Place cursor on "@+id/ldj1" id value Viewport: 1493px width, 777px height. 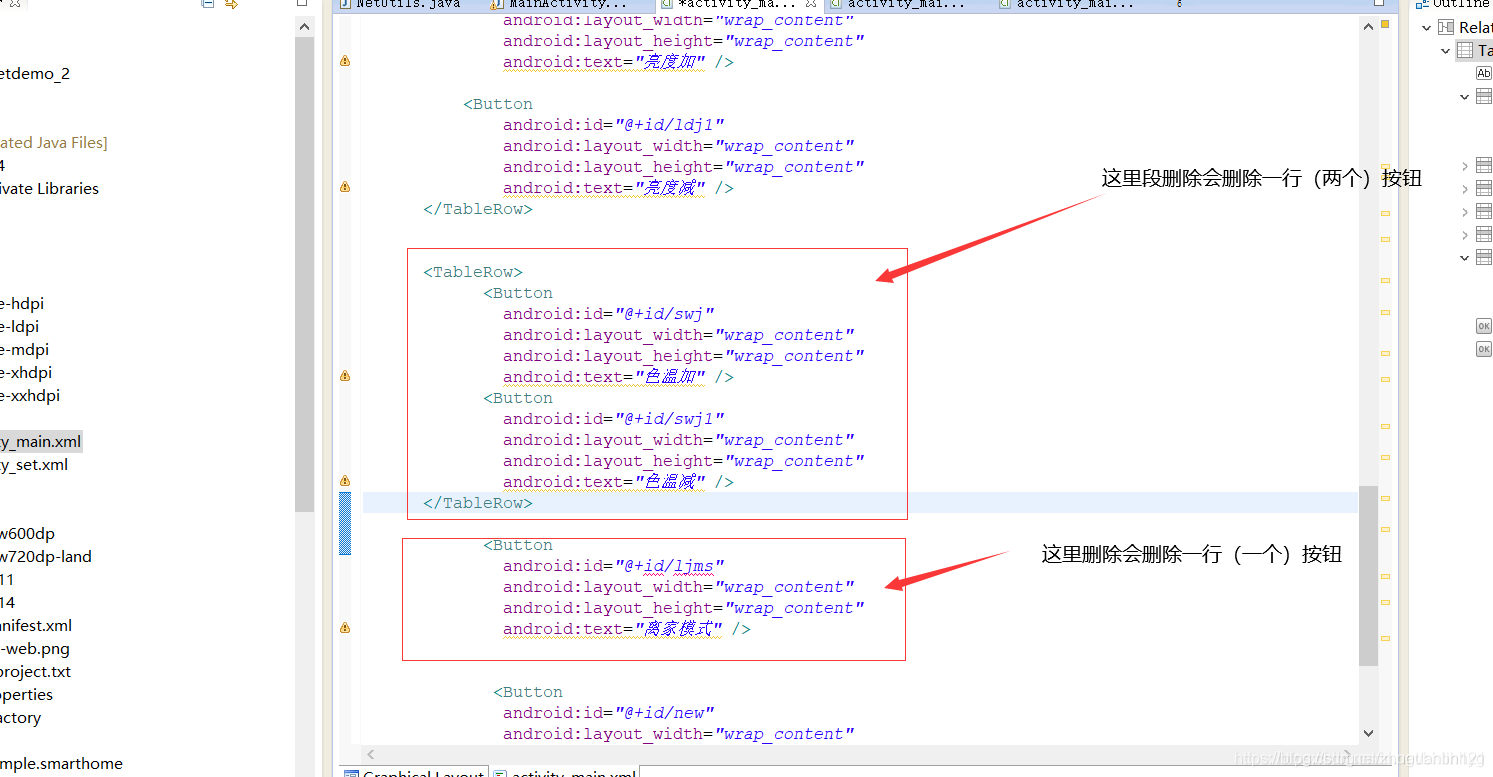pos(669,125)
